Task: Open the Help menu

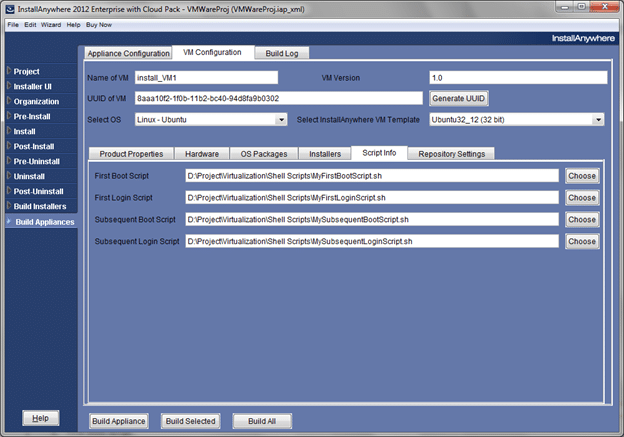Action: [x=73, y=25]
